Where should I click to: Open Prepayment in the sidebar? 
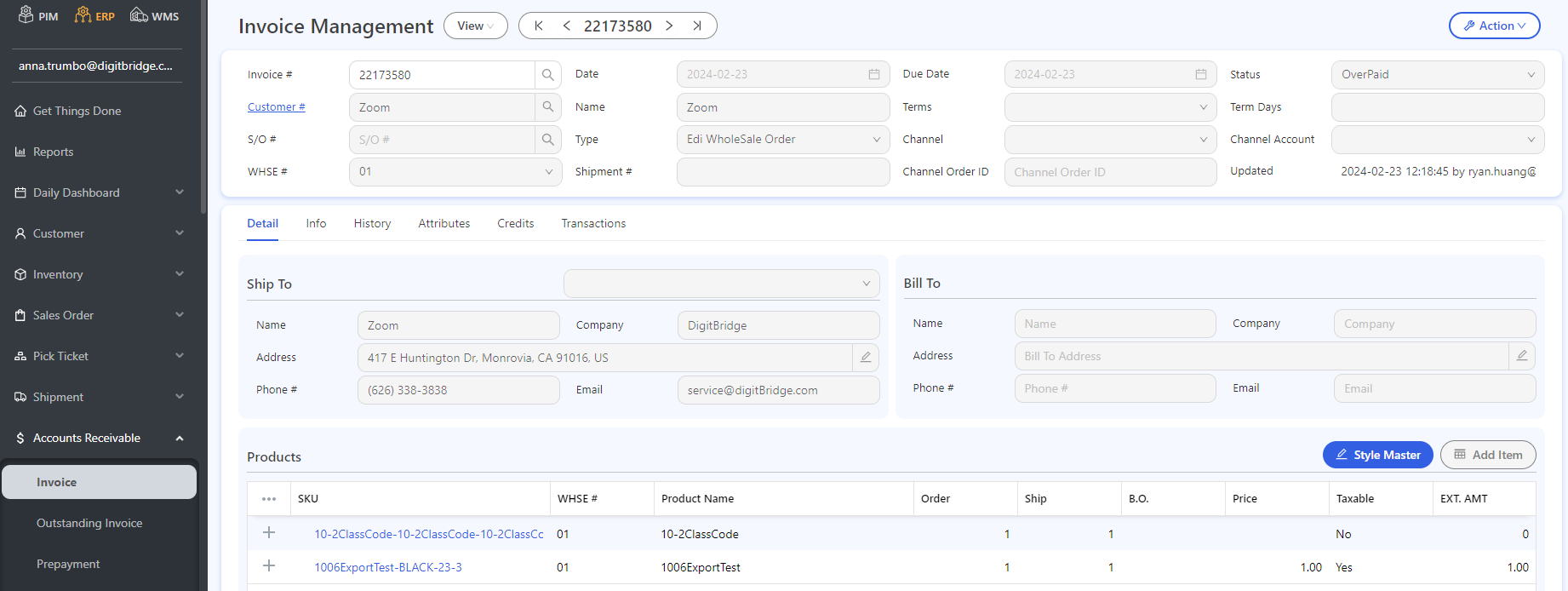point(68,564)
